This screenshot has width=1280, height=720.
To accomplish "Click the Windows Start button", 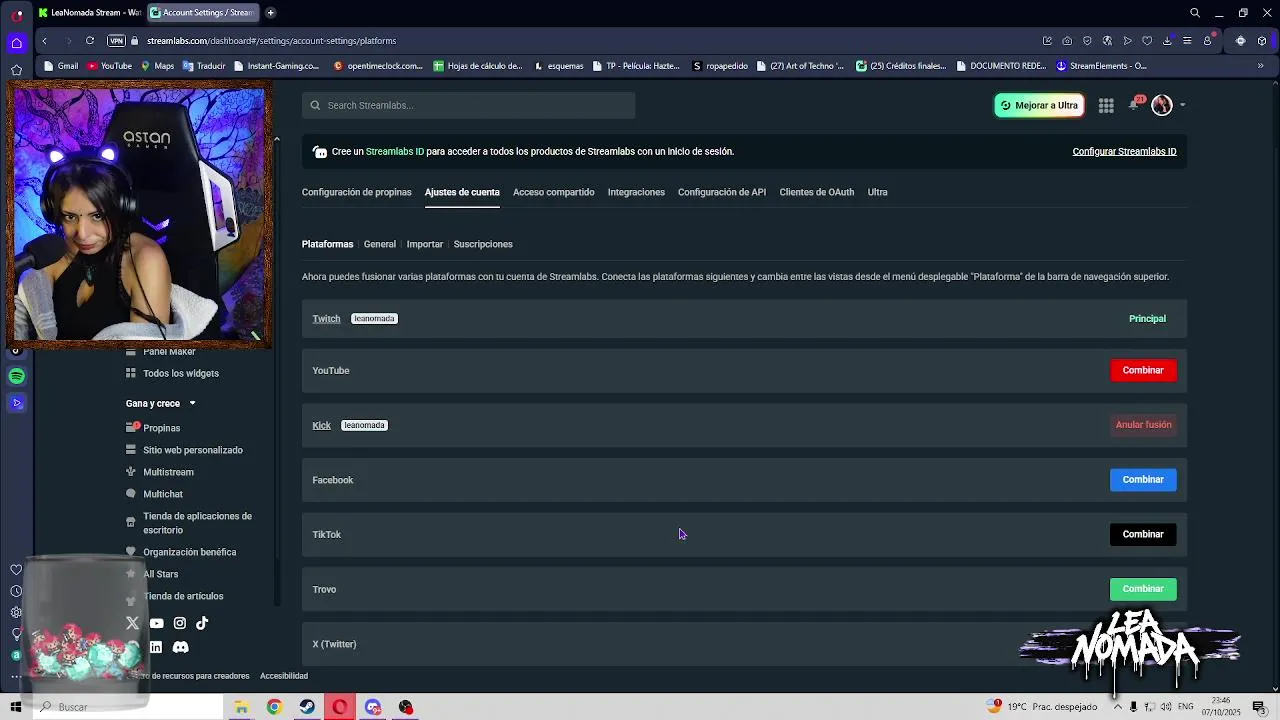I will click(x=16, y=707).
